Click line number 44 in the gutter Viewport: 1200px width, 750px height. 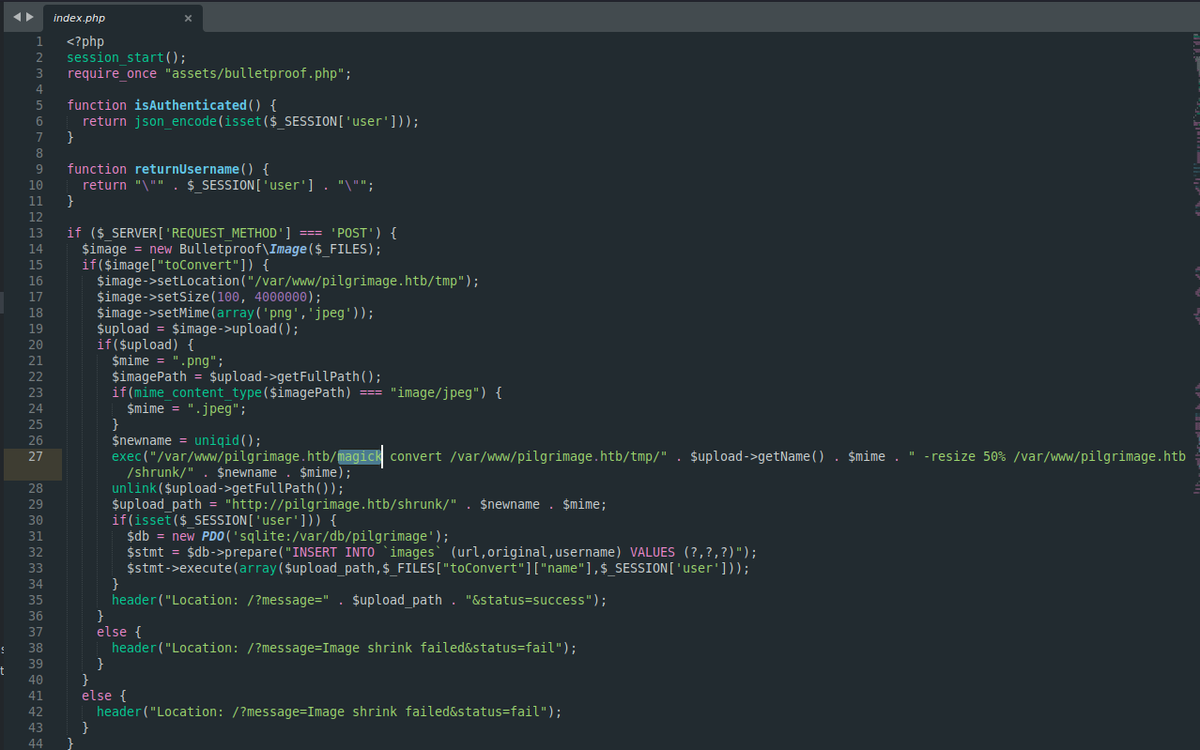click(x=35, y=743)
